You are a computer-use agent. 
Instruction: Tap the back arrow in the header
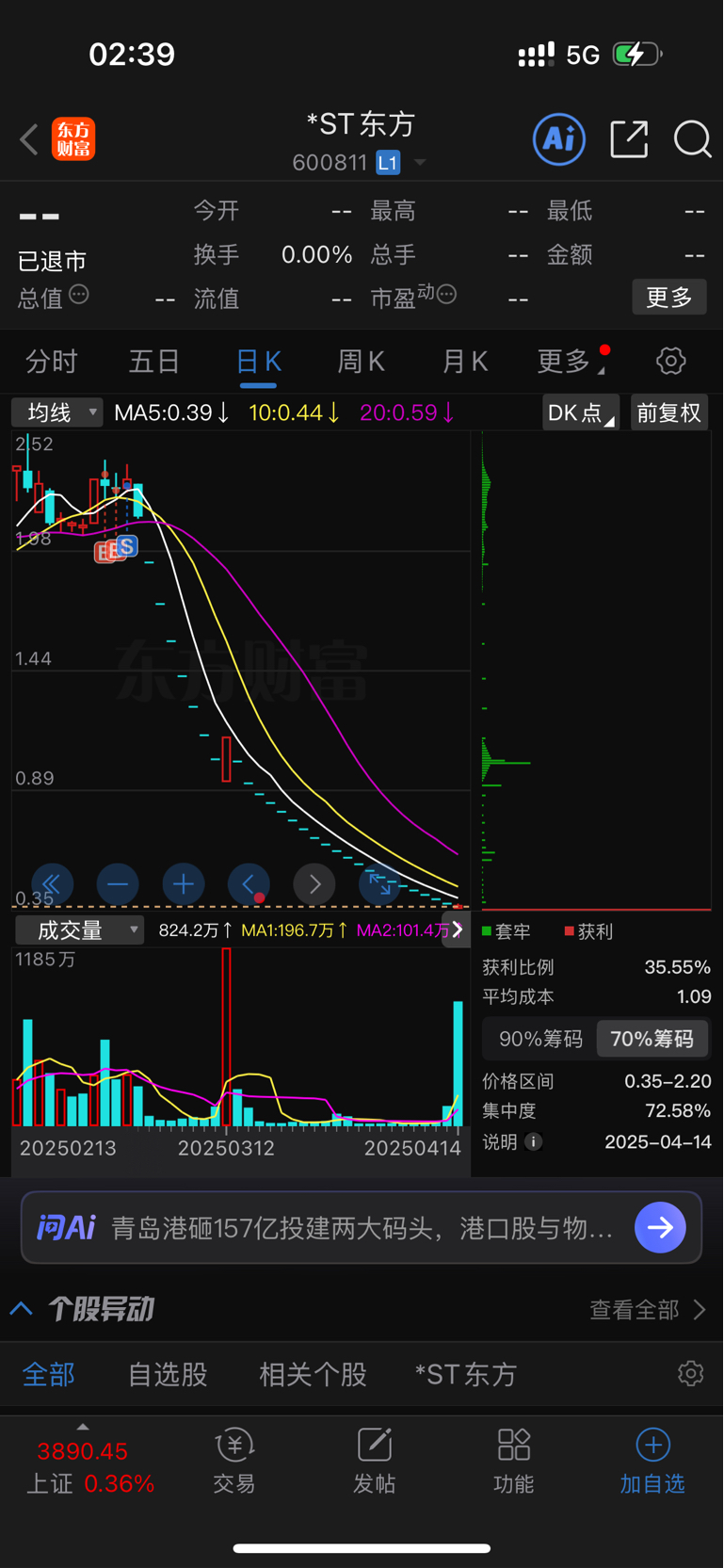pos(29,139)
